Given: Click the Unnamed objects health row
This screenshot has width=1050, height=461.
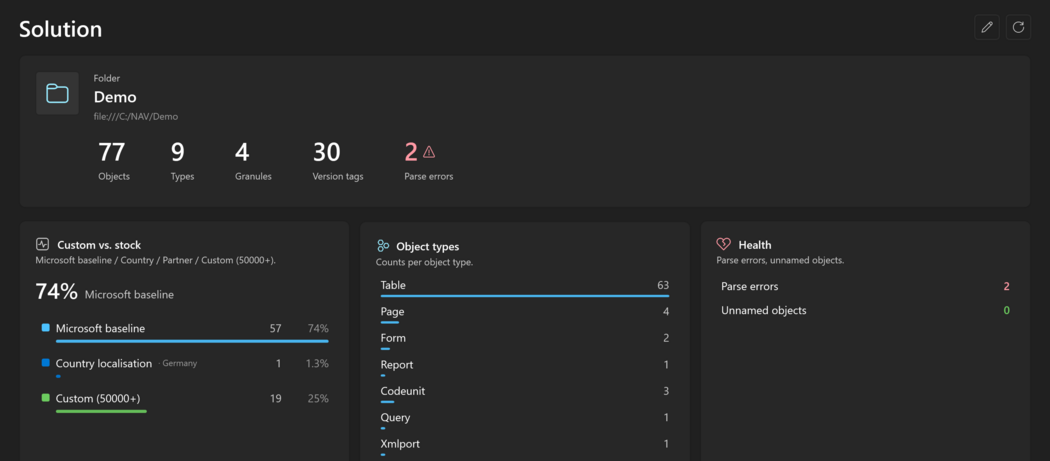Looking at the screenshot, I should point(865,310).
